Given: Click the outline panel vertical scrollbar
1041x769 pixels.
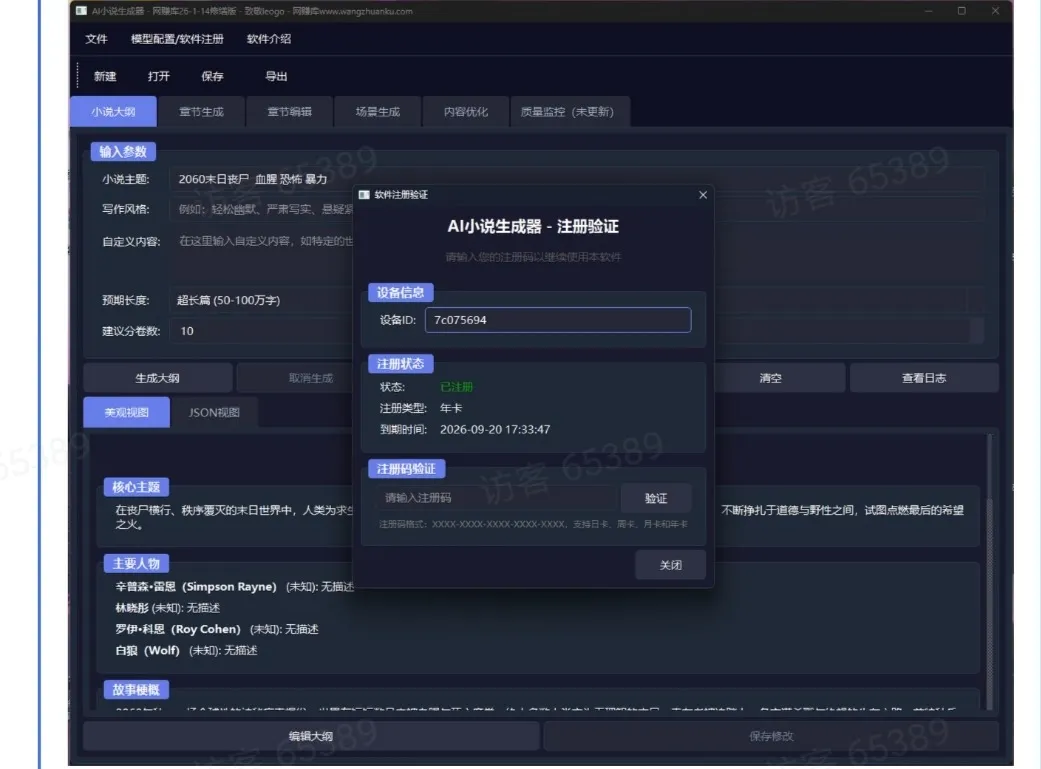Looking at the screenshot, I should coord(989,571).
